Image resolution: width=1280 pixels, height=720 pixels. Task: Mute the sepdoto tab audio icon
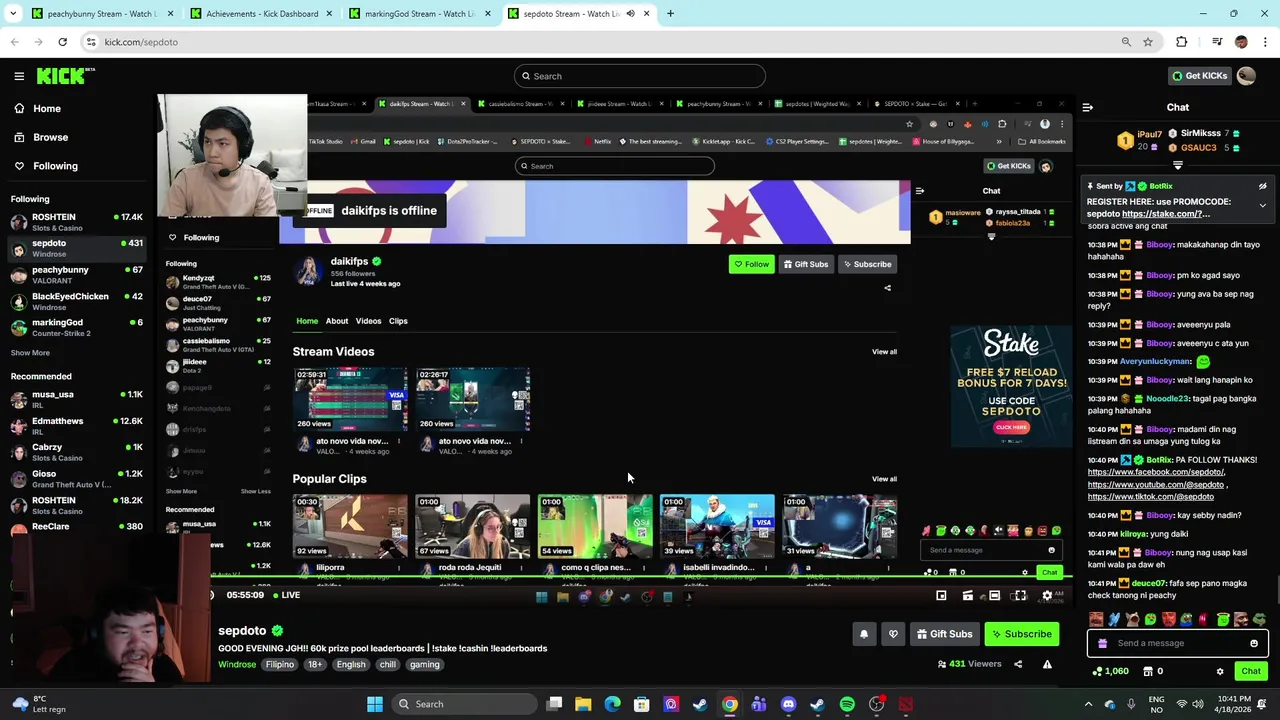[630, 14]
